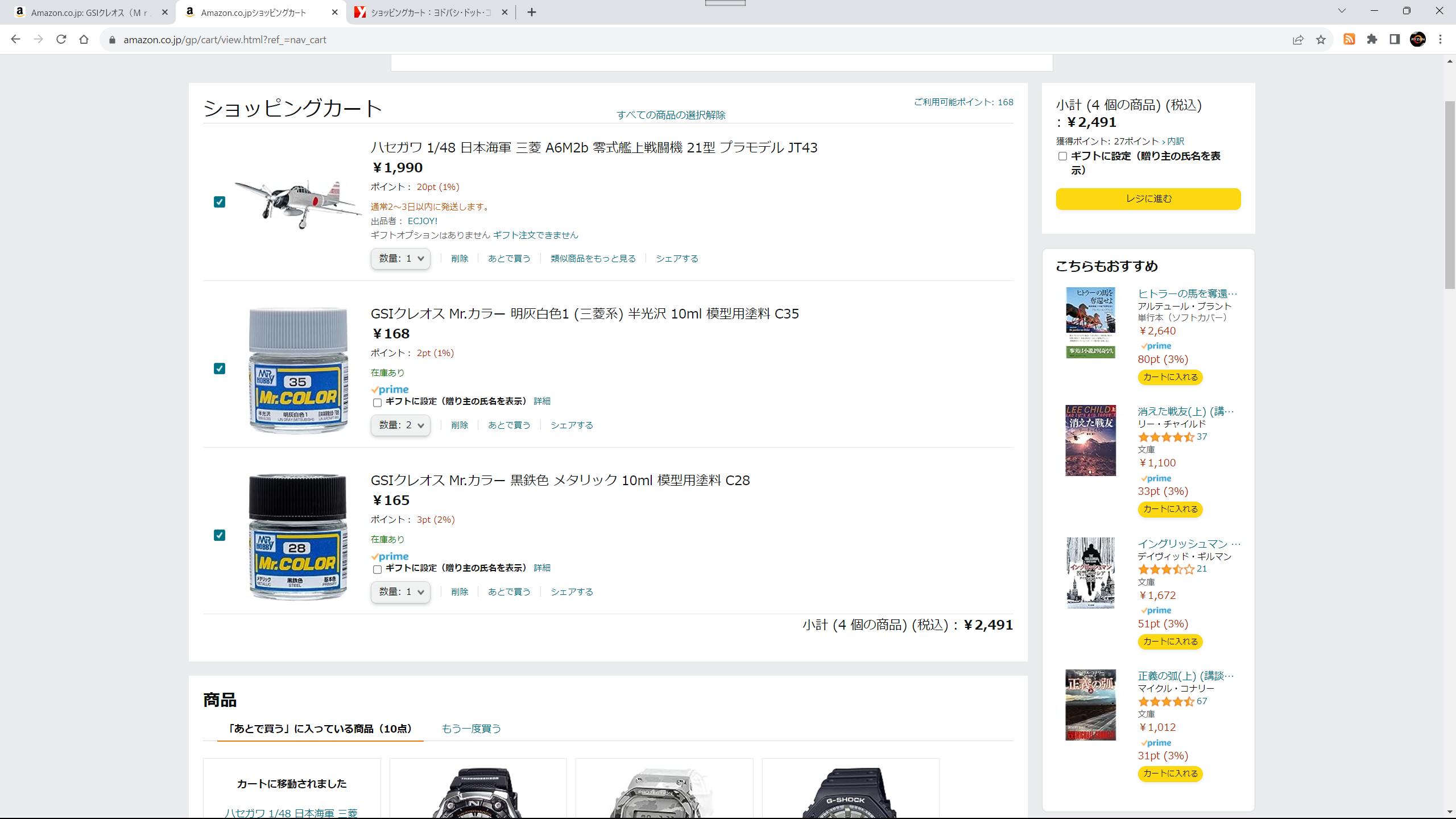This screenshot has width=1456, height=819.
Task: Enable gift option for Mr.カラー C35
Action: click(377, 403)
